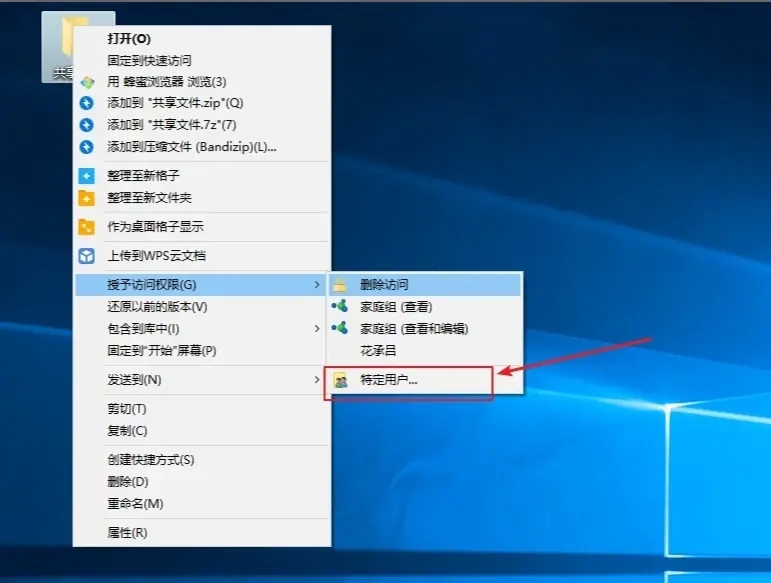Click the 整理至新格子 blue plus icon
The width and height of the screenshot is (771, 583).
click(x=87, y=176)
